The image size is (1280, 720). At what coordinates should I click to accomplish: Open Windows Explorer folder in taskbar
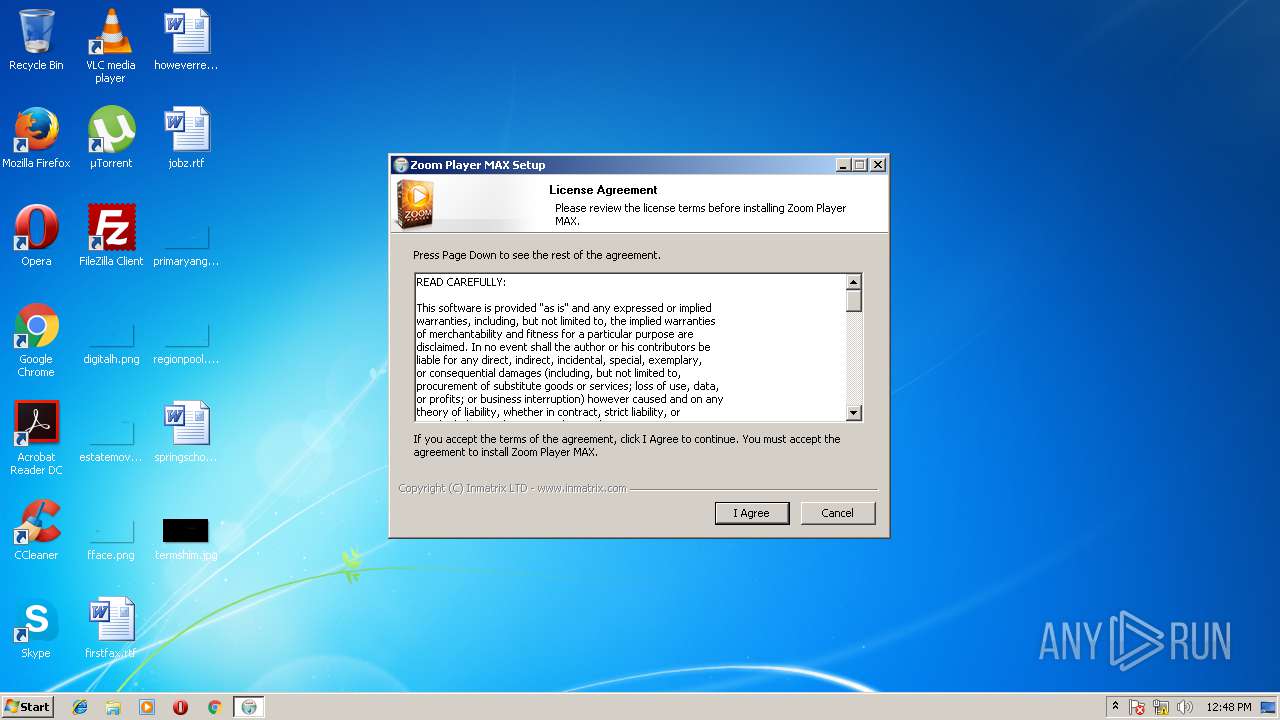pos(113,707)
